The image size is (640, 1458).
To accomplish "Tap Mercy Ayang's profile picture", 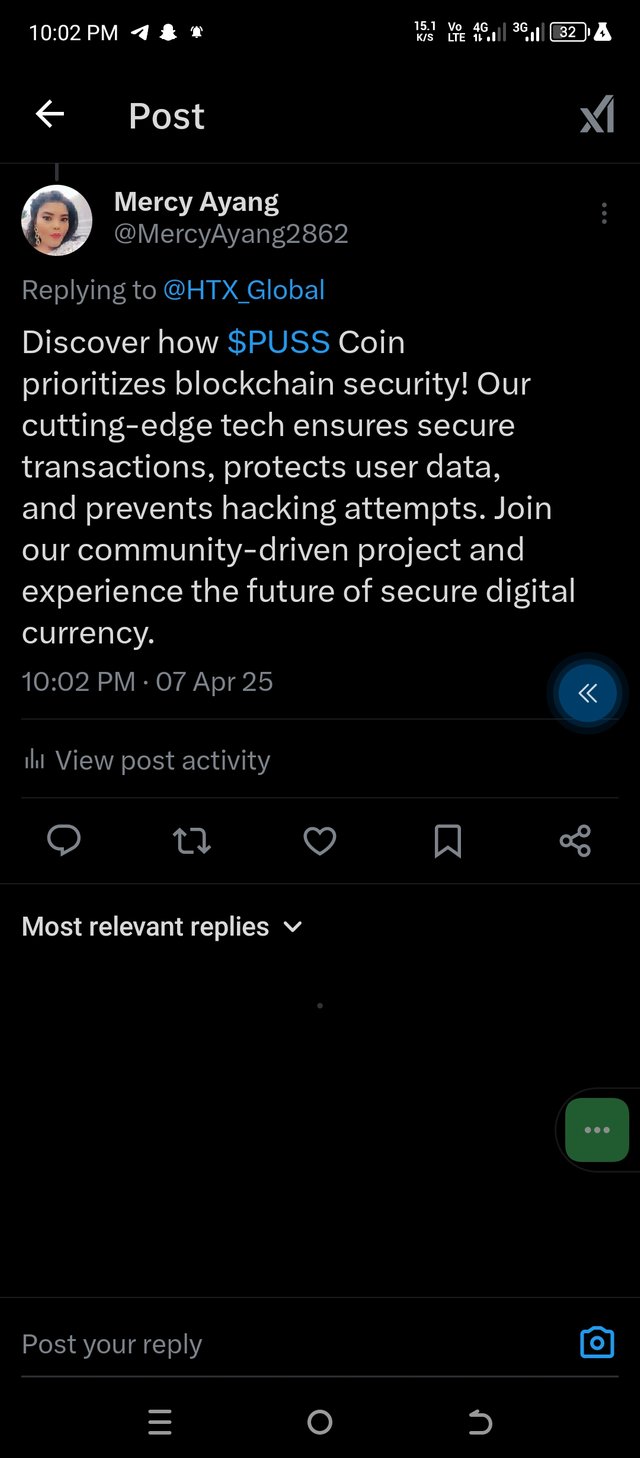I will 57,220.
